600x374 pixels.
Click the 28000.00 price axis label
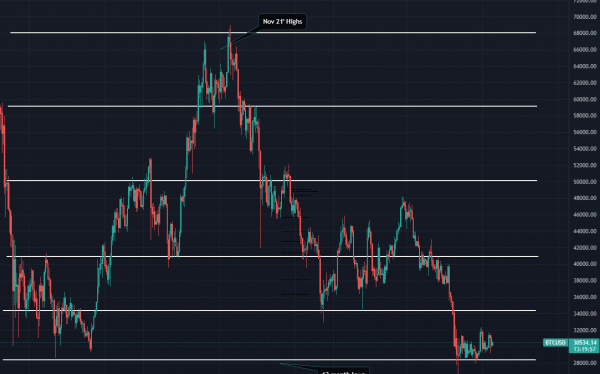tap(585, 363)
